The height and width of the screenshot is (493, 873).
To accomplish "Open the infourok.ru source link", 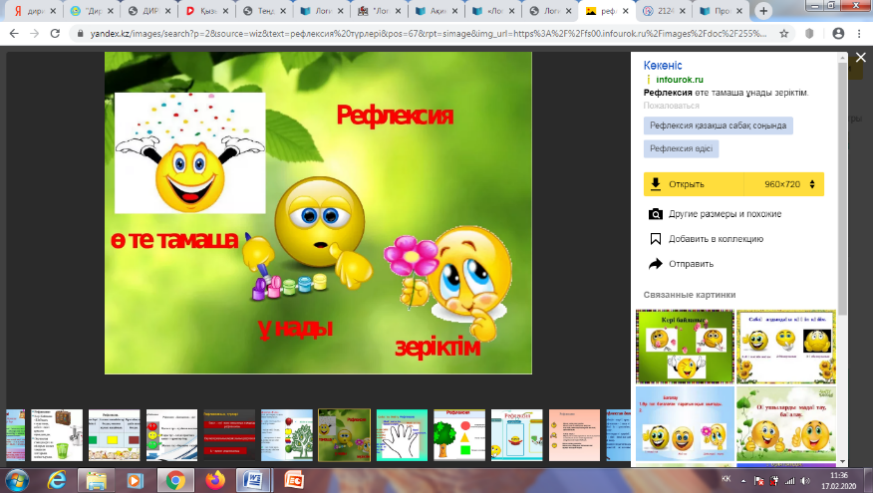I will [679, 80].
